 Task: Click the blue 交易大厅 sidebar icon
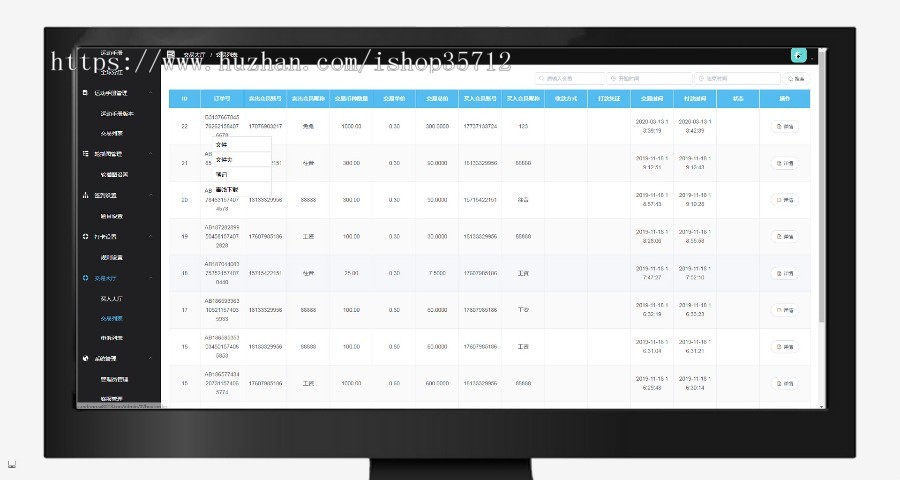click(x=86, y=278)
